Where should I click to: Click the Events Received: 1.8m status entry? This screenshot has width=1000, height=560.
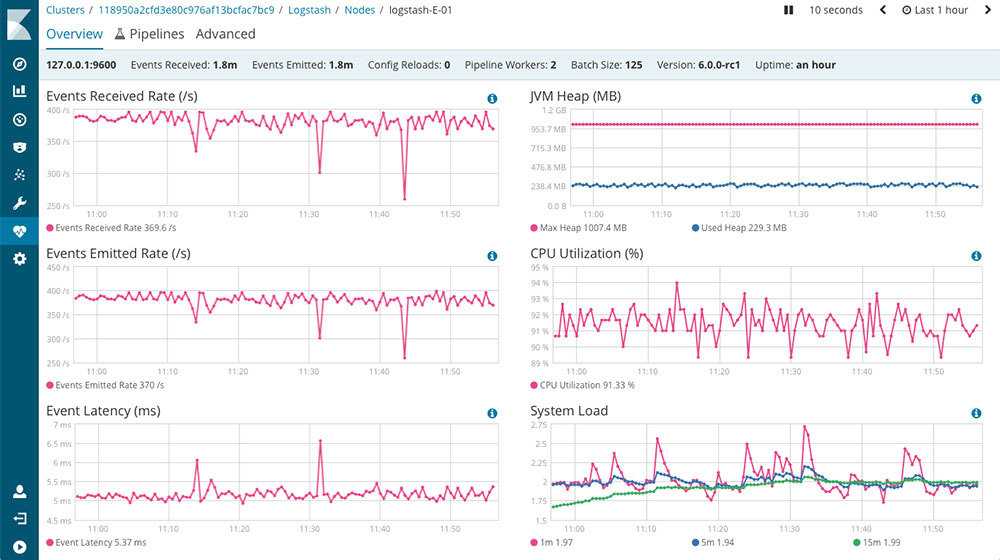(184, 65)
